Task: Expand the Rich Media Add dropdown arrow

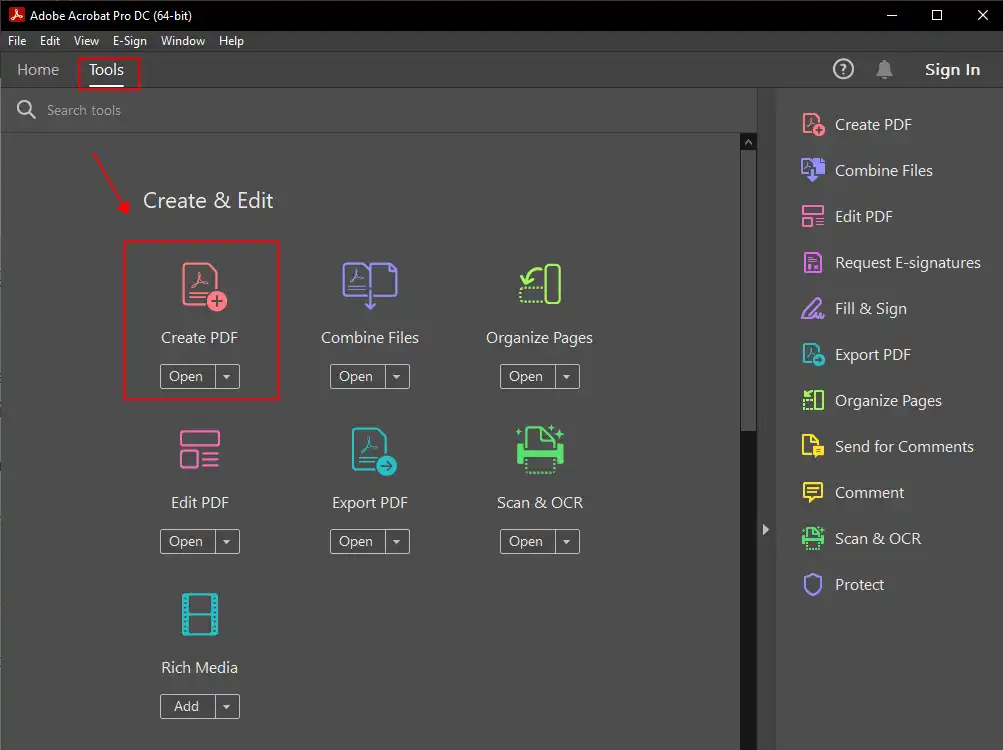Action: point(227,706)
